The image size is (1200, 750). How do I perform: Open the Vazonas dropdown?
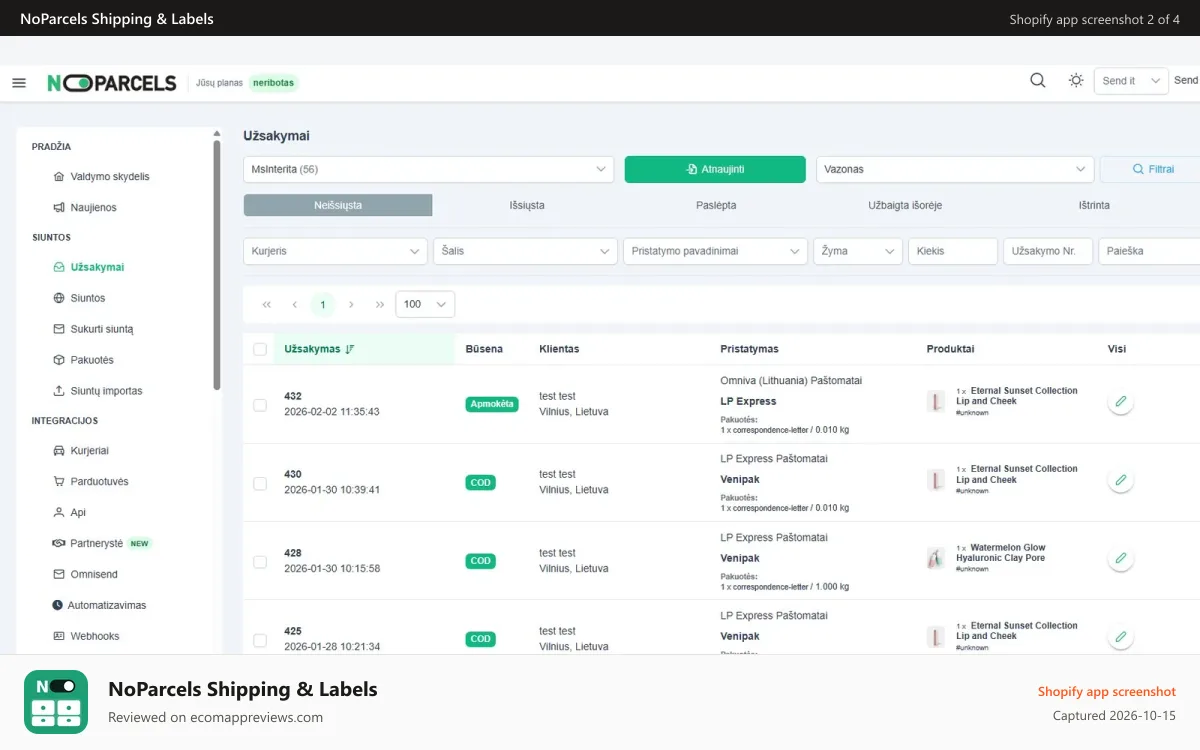(x=955, y=169)
